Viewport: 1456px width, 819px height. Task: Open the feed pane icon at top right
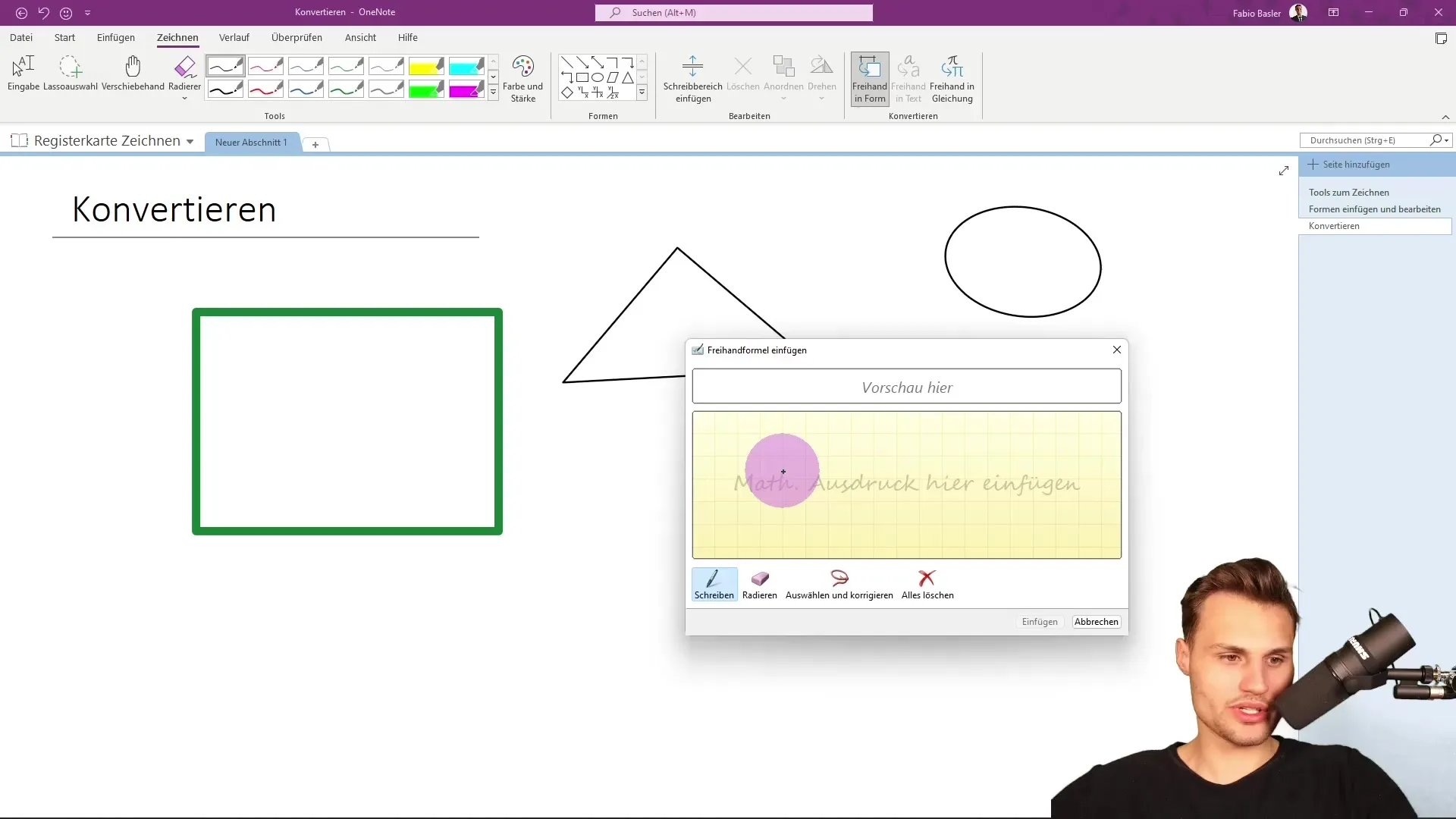pyautogui.click(x=1441, y=39)
